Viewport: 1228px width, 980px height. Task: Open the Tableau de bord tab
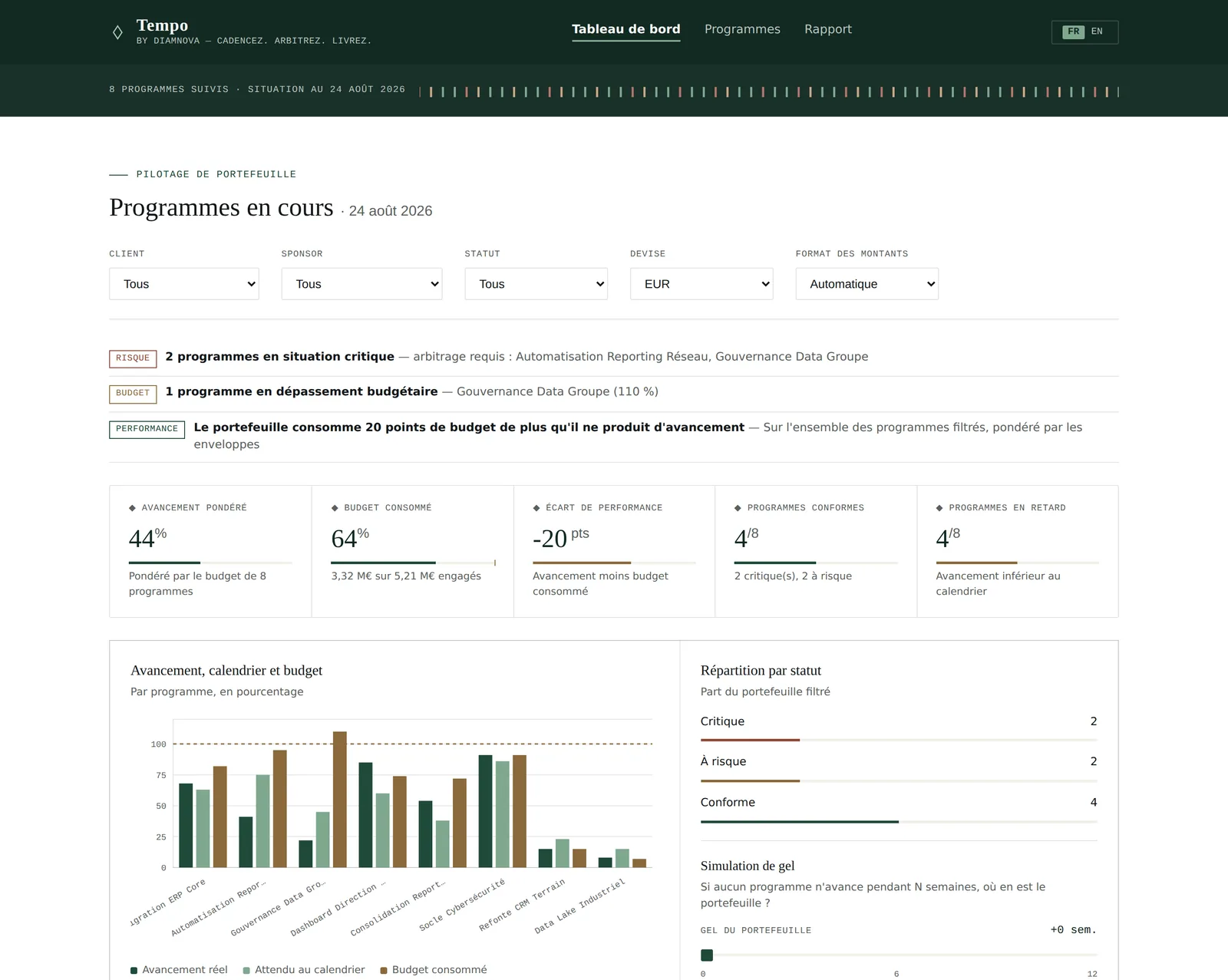pos(626,29)
